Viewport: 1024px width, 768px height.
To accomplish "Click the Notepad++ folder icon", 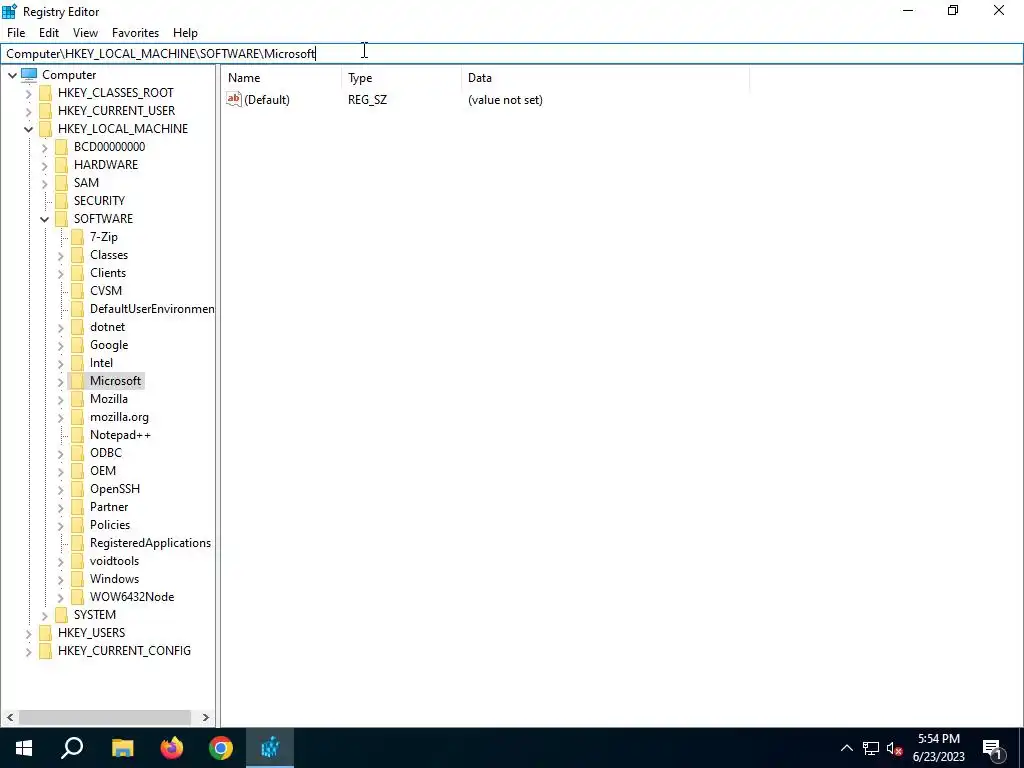I will point(78,435).
